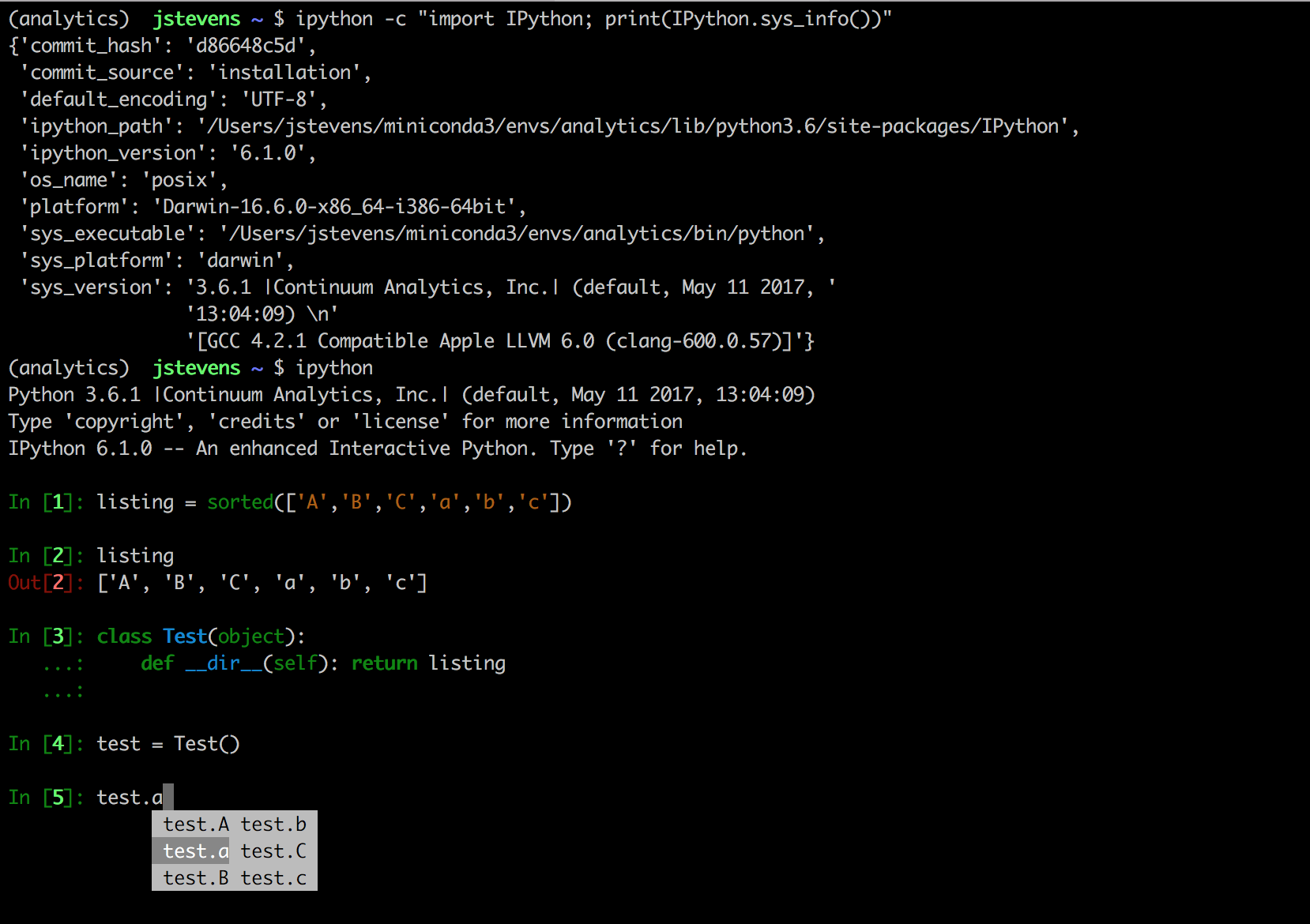Click the sys_executable python path value

518,234
